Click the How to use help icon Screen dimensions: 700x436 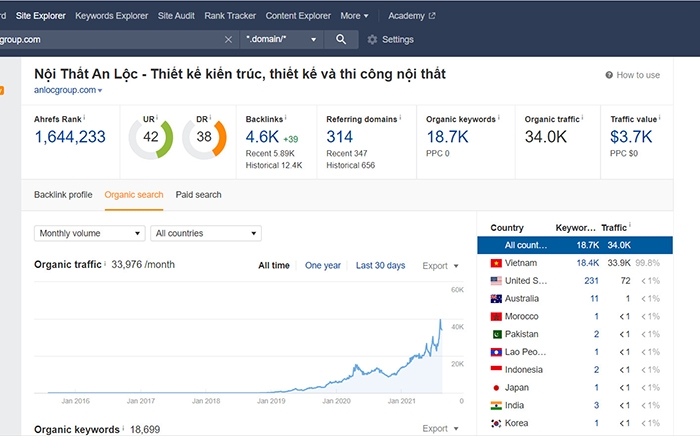609,75
